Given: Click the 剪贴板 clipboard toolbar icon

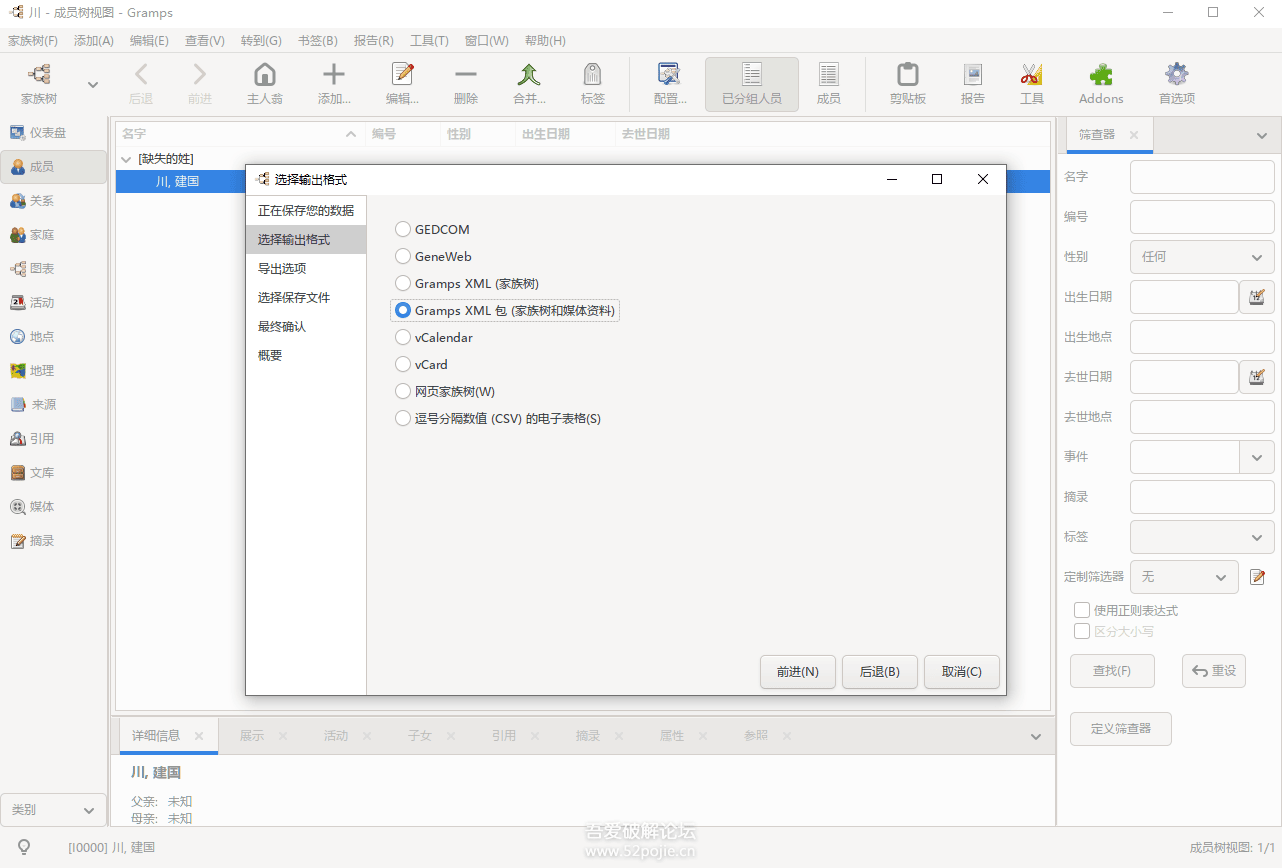Looking at the screenshot, I should pyautogui.click(x=907, y=76).
